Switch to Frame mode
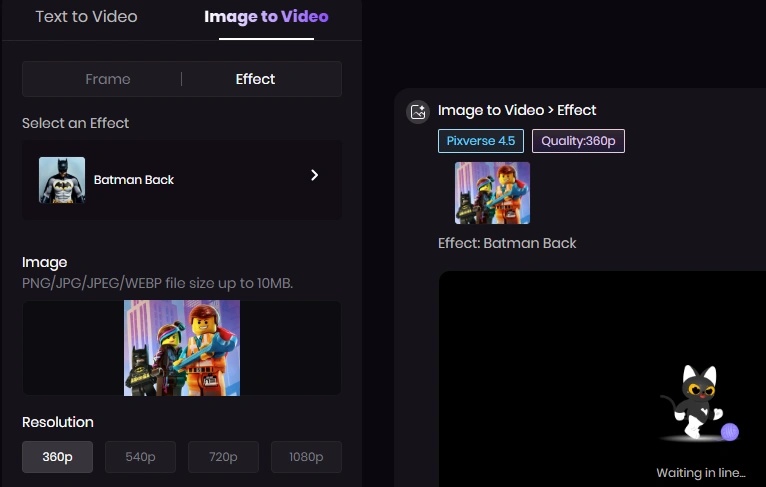 pos(108,79)
